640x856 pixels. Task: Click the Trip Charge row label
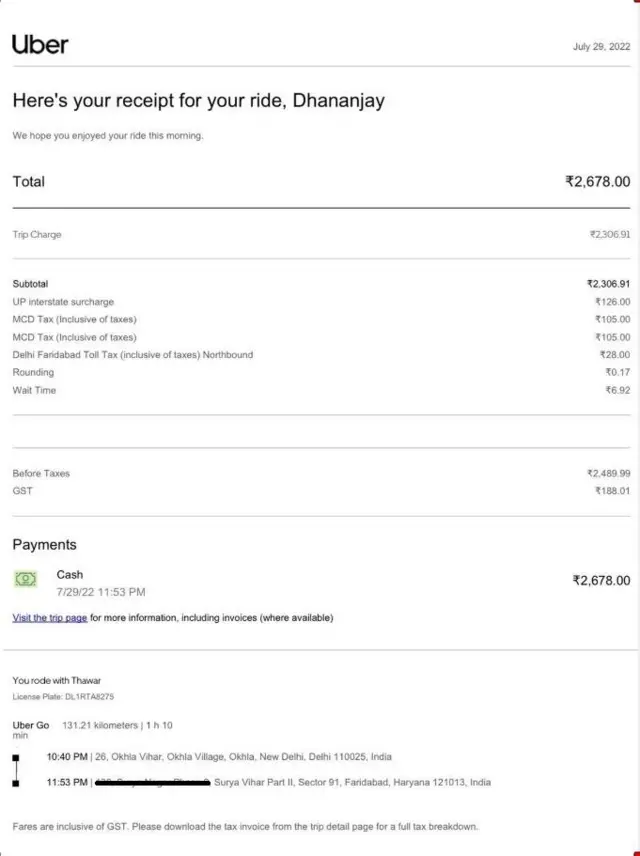(37, 235)
